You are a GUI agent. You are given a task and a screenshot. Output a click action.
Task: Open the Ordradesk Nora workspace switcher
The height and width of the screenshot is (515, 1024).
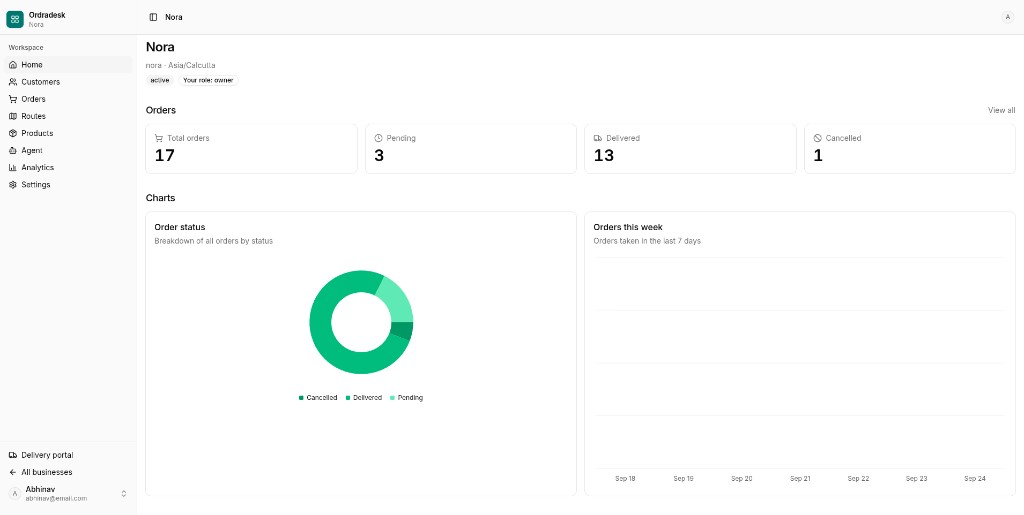(69, 20)
